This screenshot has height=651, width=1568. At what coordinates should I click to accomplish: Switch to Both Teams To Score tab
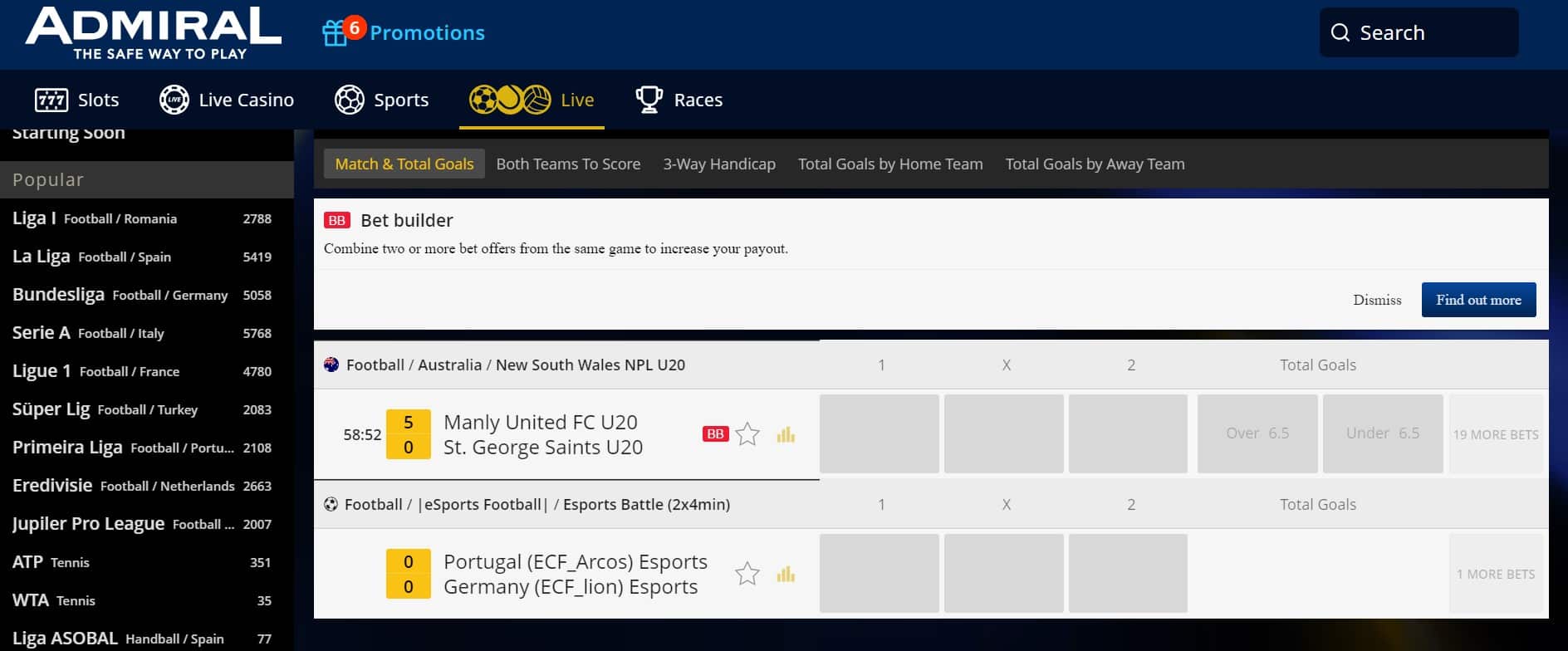coord(568,164)
